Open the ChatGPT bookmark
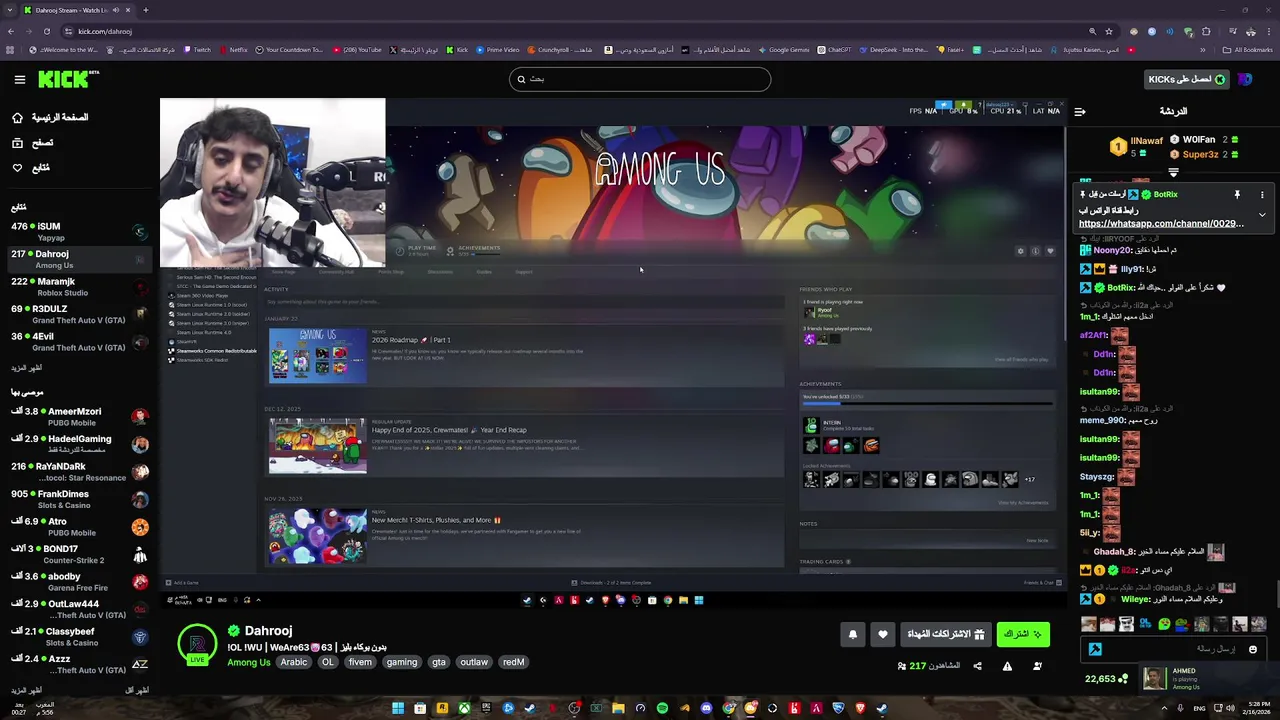The image size is (1280, 720). (835, 50)
